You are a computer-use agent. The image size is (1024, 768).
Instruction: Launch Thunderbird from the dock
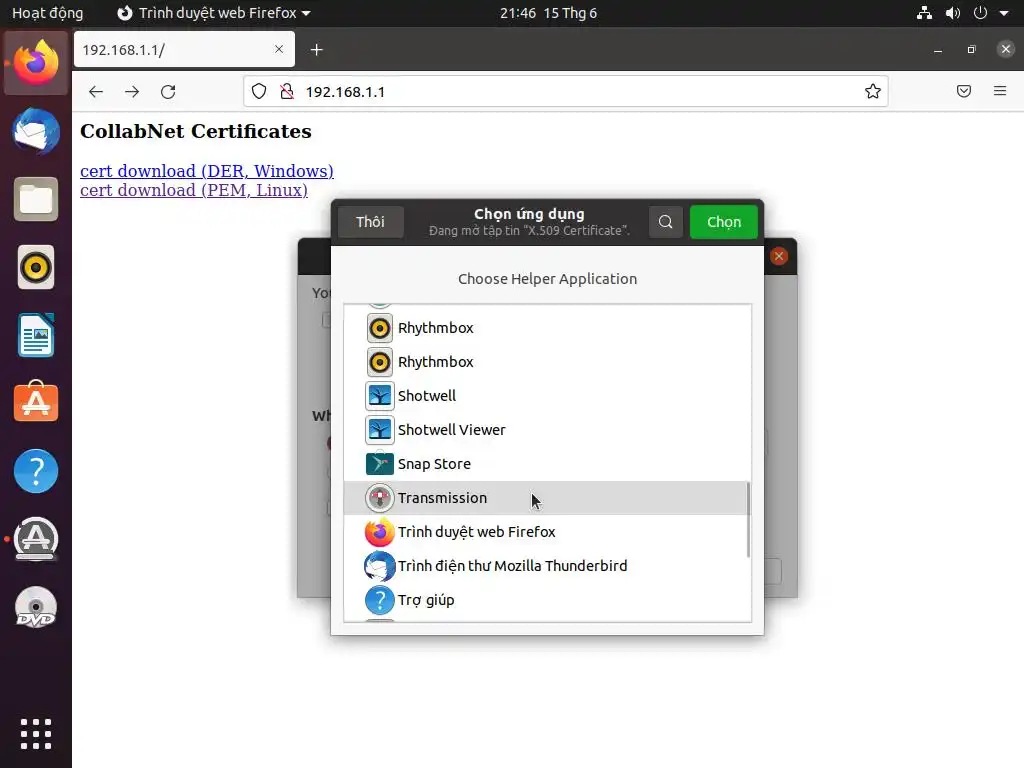click(36, 131)
